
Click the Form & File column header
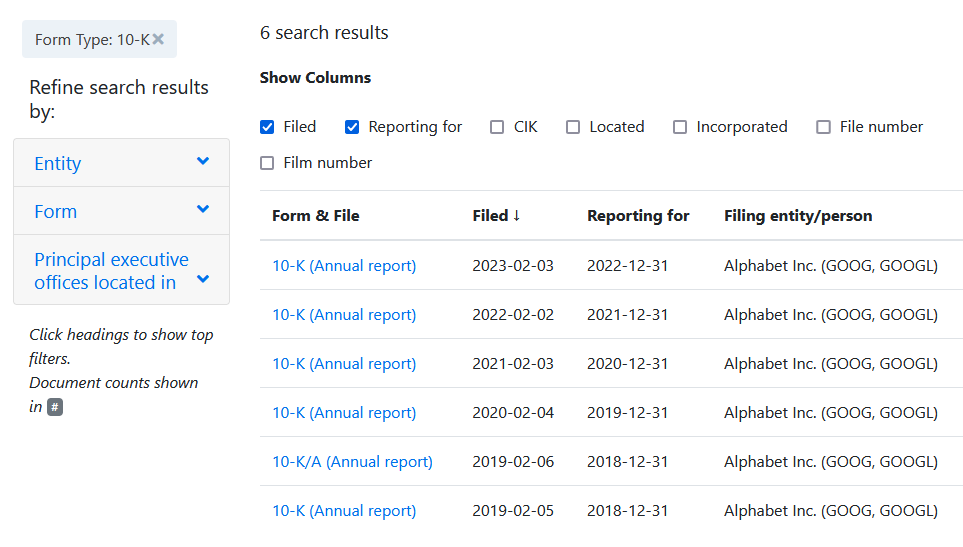click(316, 215)
